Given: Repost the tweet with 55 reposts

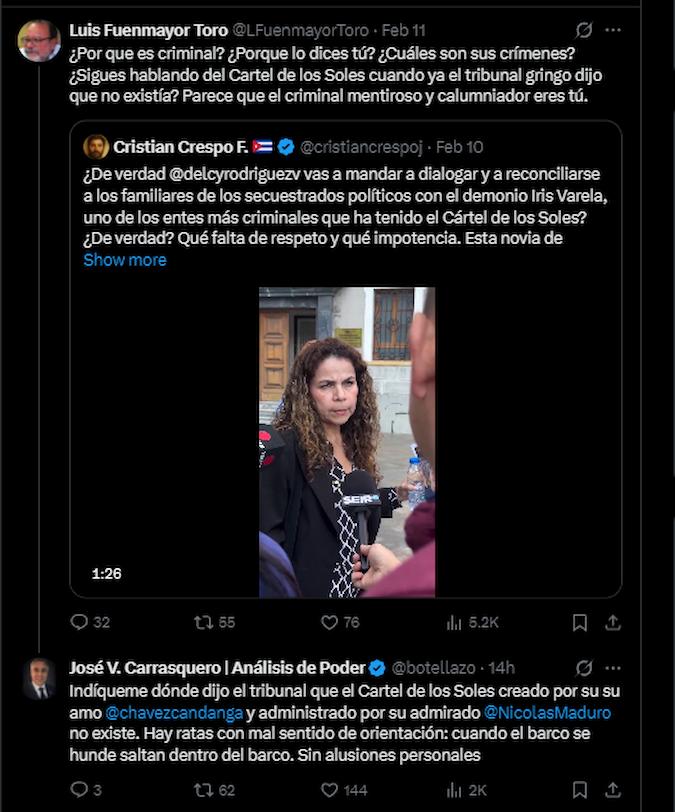Looking at the screenshot, I should click(x=214, y=622).
